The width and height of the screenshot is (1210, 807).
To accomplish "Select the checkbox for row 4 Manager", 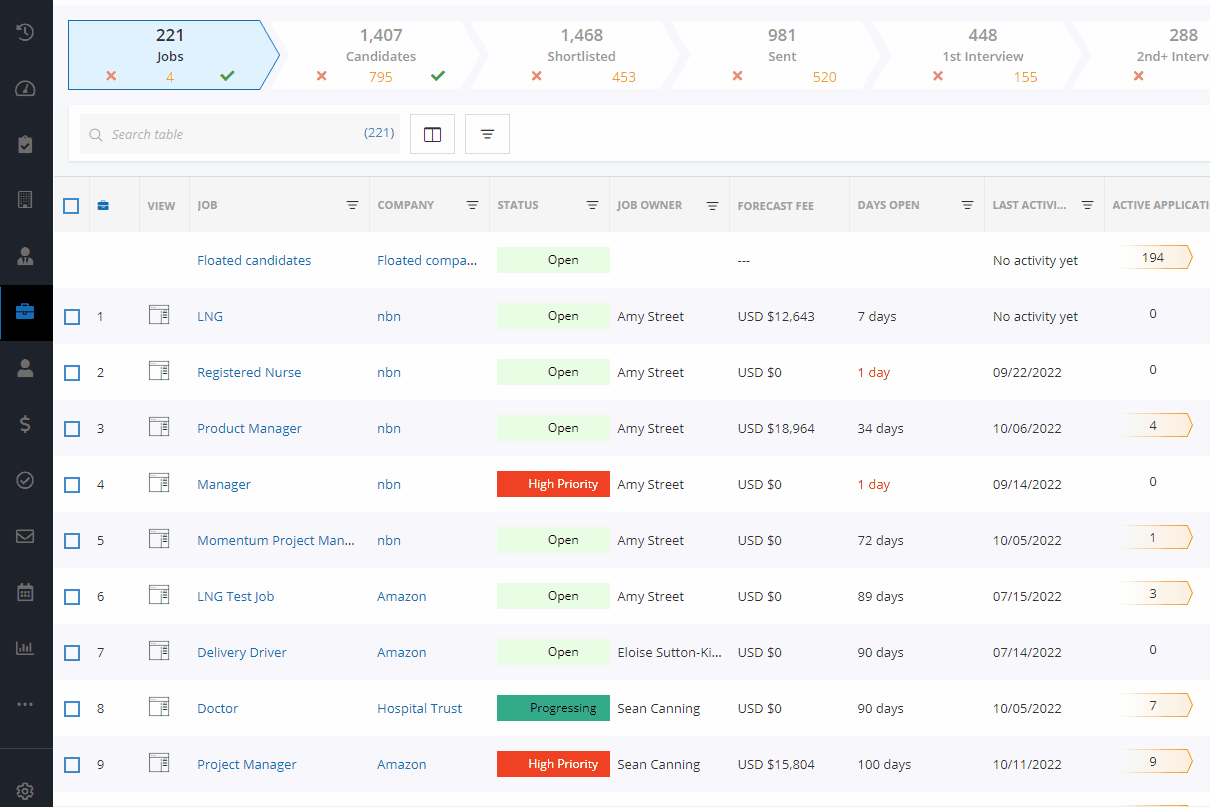I will pyautogui.click(x=71, y=485).
